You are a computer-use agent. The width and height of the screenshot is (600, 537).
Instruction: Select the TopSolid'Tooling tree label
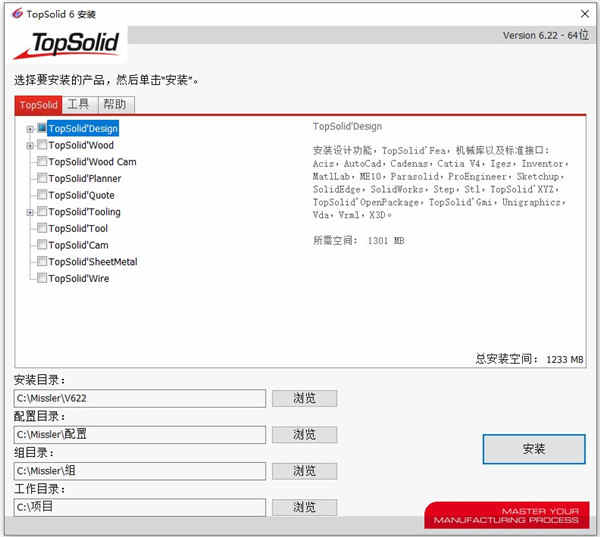click(x=84, y=212)
